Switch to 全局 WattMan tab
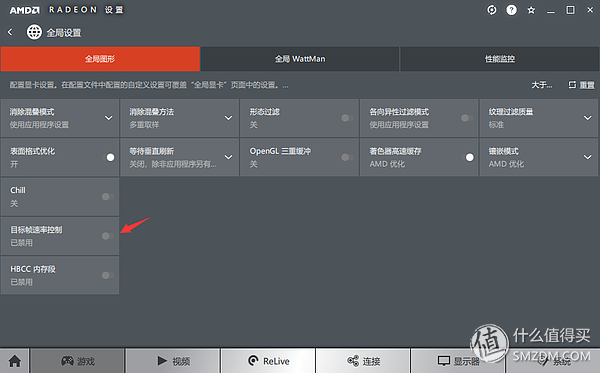Image resolution: width=600 pixels, height=373 pixels. point(300,59)
